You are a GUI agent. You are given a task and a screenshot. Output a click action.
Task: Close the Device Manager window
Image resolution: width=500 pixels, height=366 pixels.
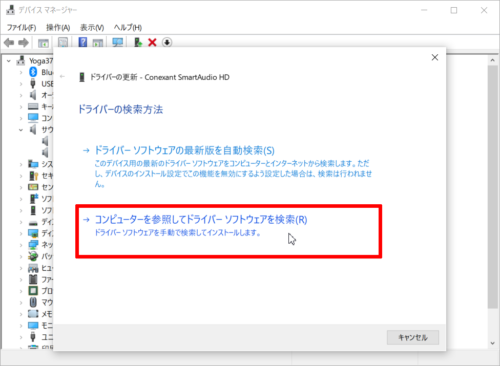tap(484, 10)
